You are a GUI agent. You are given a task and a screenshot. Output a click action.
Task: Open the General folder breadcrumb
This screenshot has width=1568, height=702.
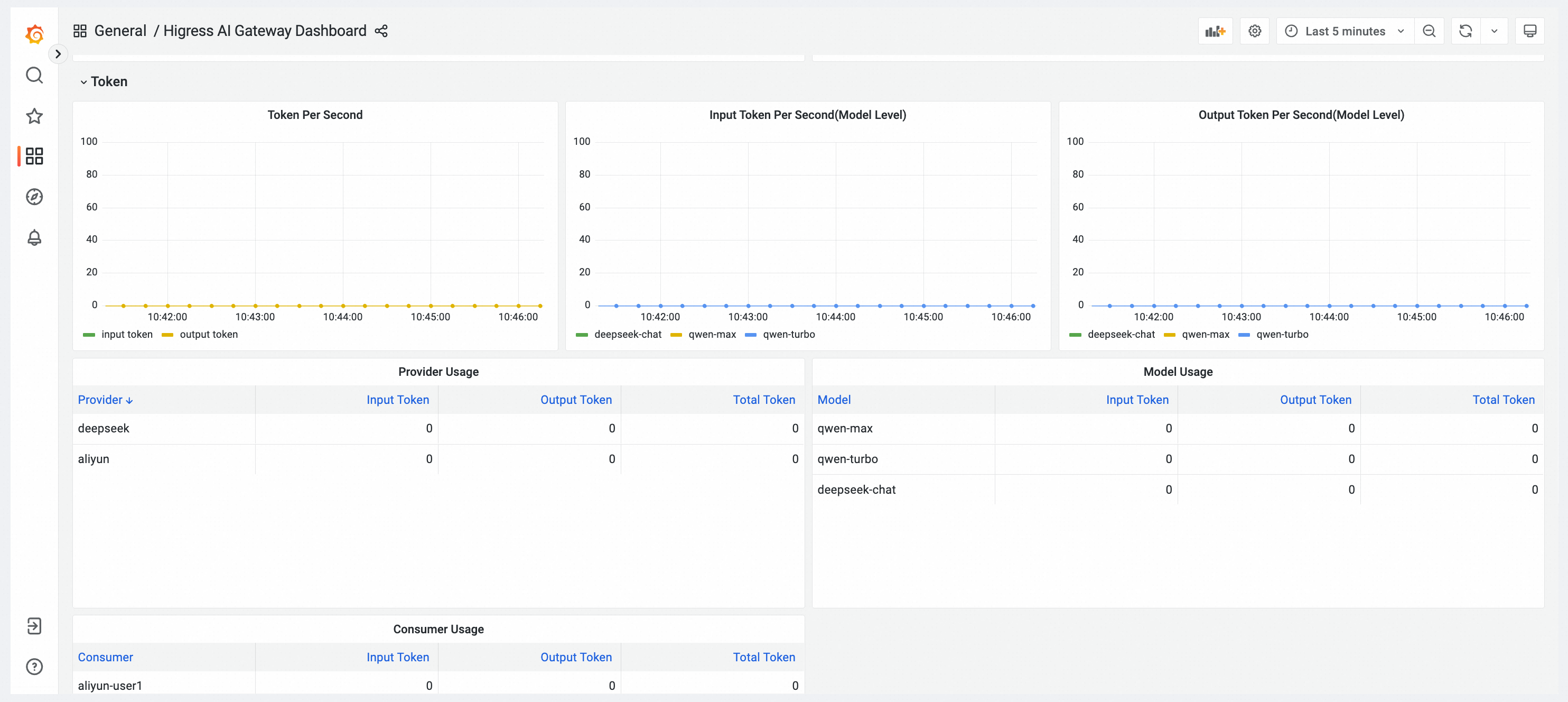tap(120, 31)
